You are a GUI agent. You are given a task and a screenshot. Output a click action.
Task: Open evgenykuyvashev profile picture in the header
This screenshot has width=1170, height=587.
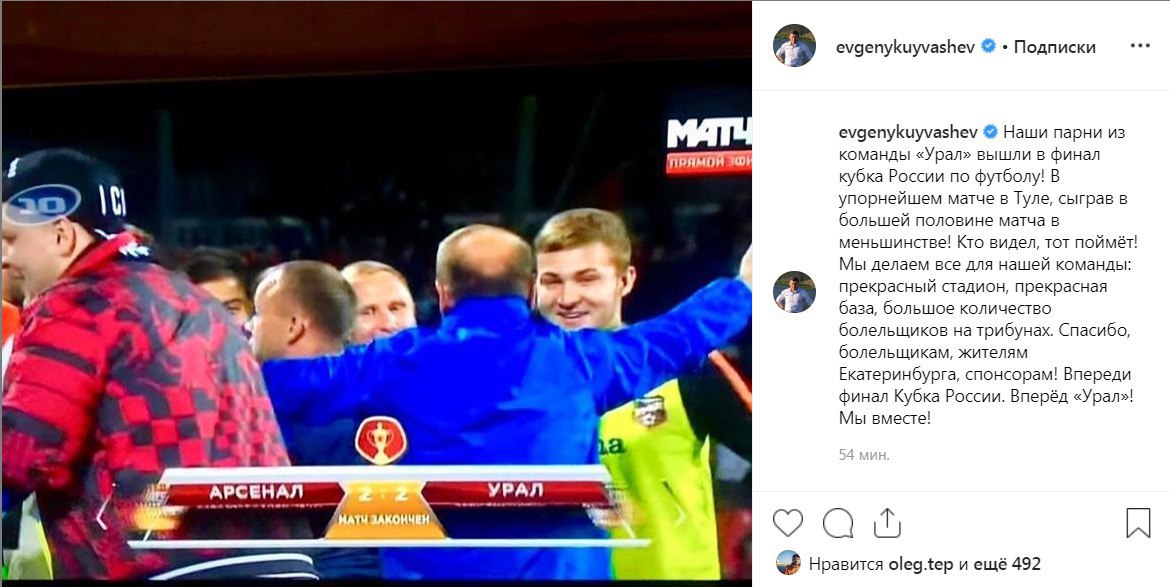(794, 45)
